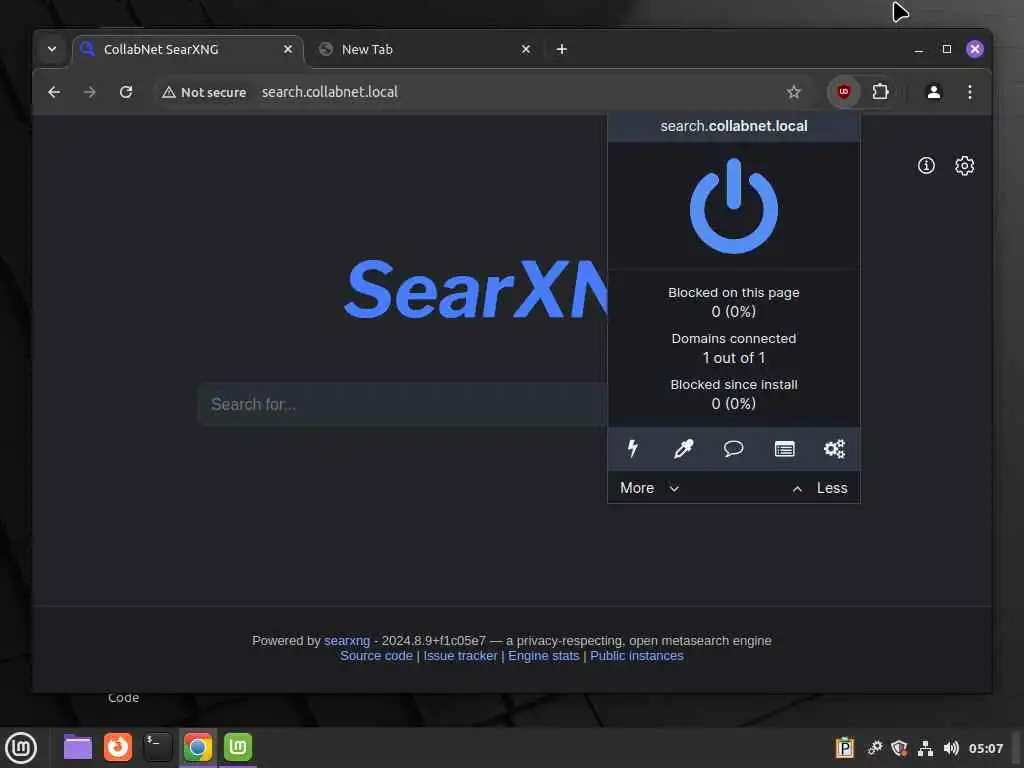The width and height of the screenshot is (1024, 768).
Task: Toggle uBlock Origin power button for this site
Action: 733,206
